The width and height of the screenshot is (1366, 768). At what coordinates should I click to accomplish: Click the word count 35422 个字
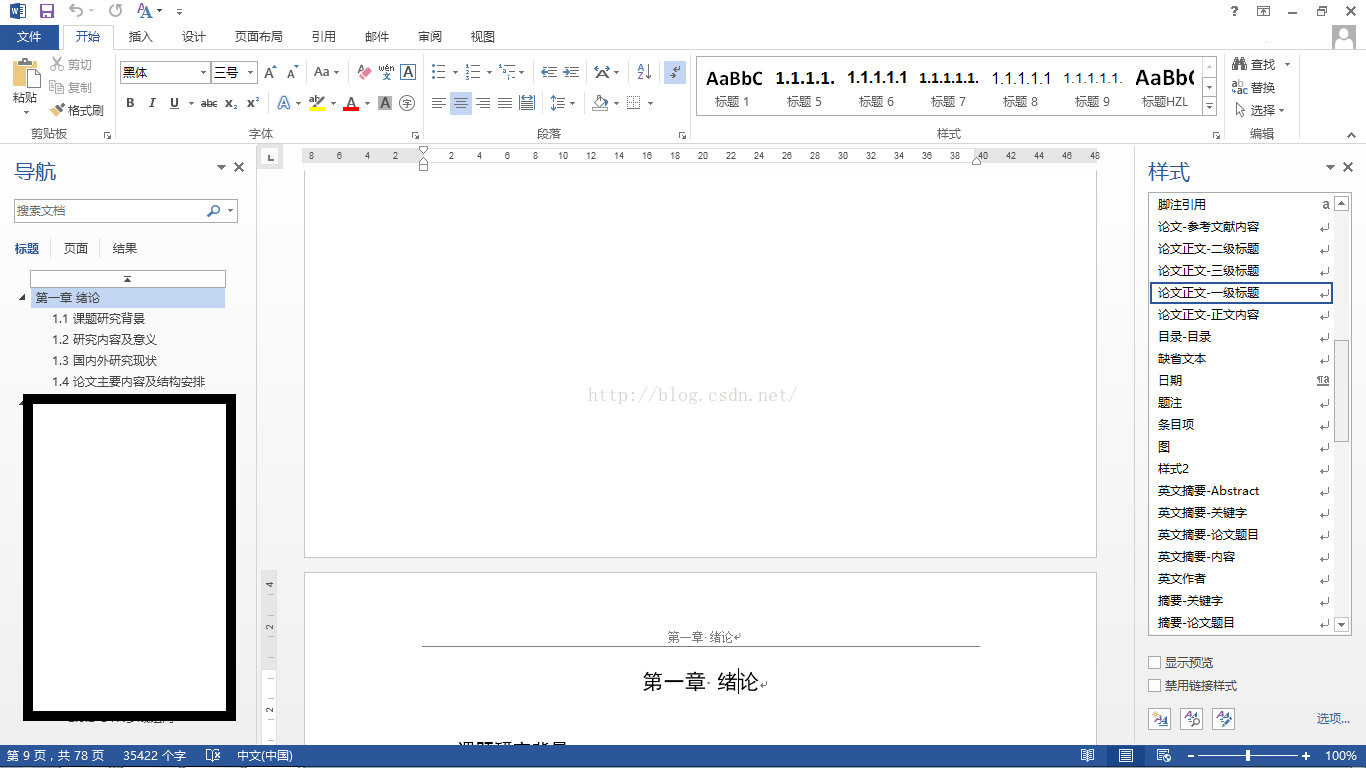[x=154, y=756]
